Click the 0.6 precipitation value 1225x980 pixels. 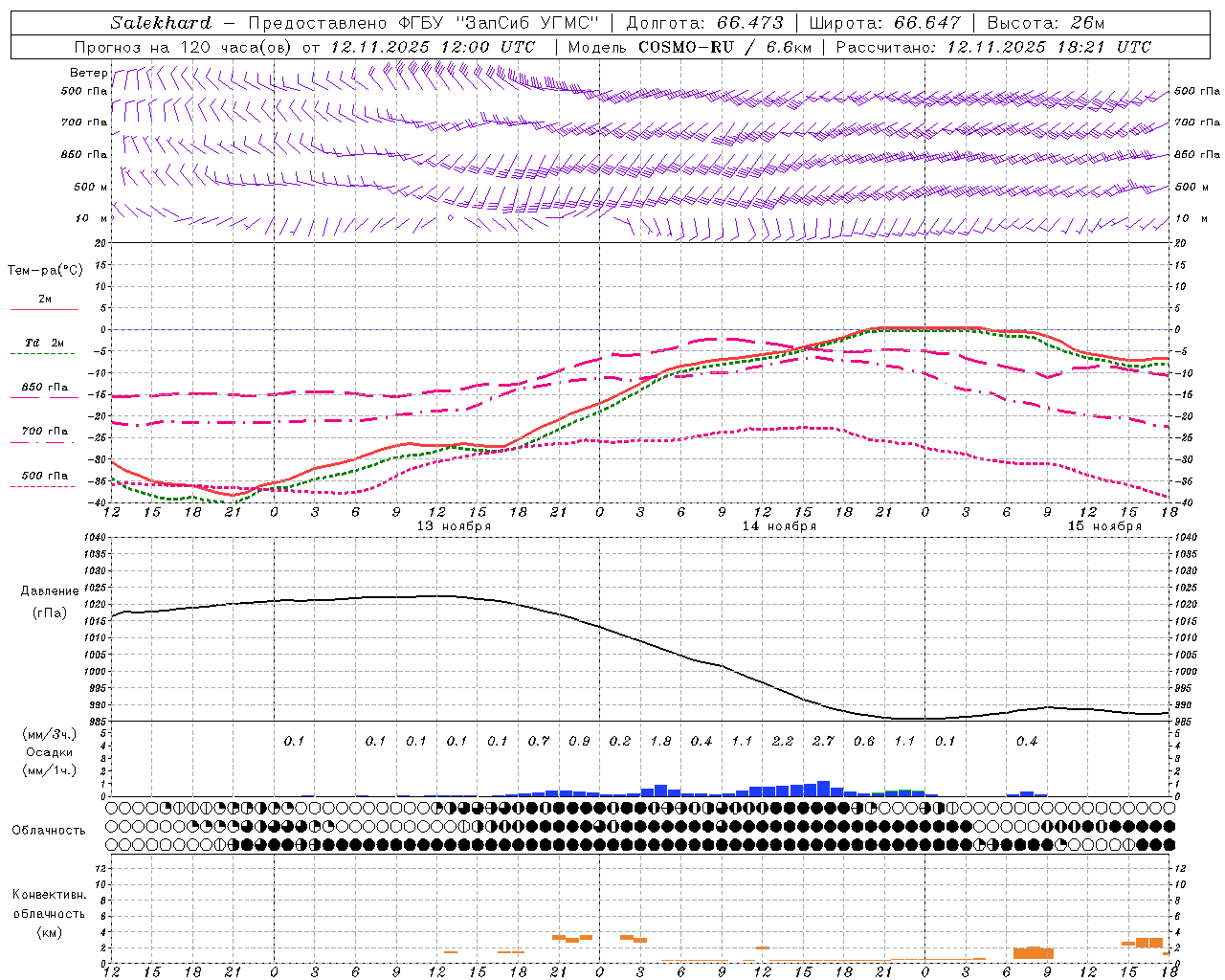[863, 741]
